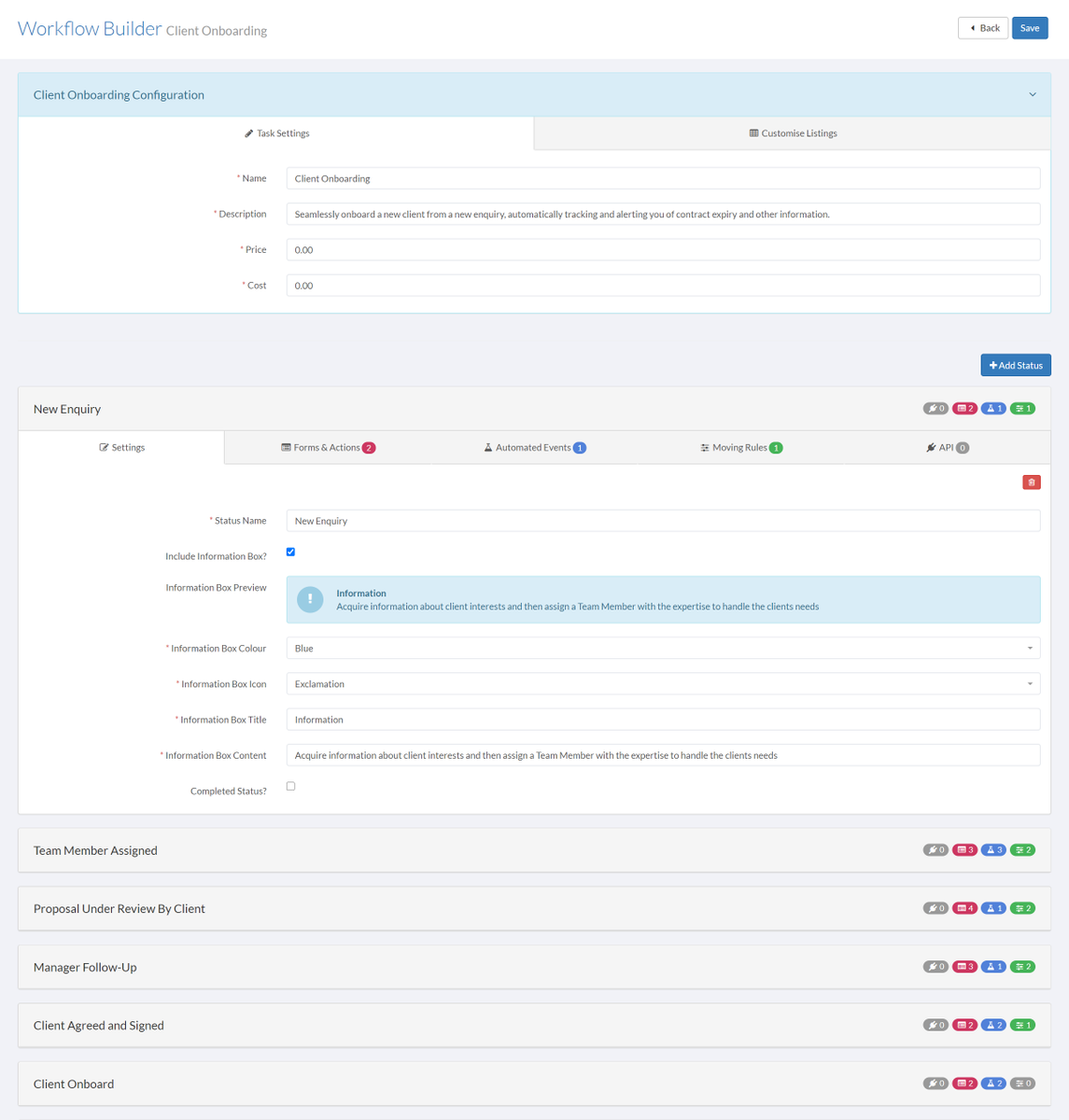
Task: Click into the Cost input field
Action: coord(663,286)
